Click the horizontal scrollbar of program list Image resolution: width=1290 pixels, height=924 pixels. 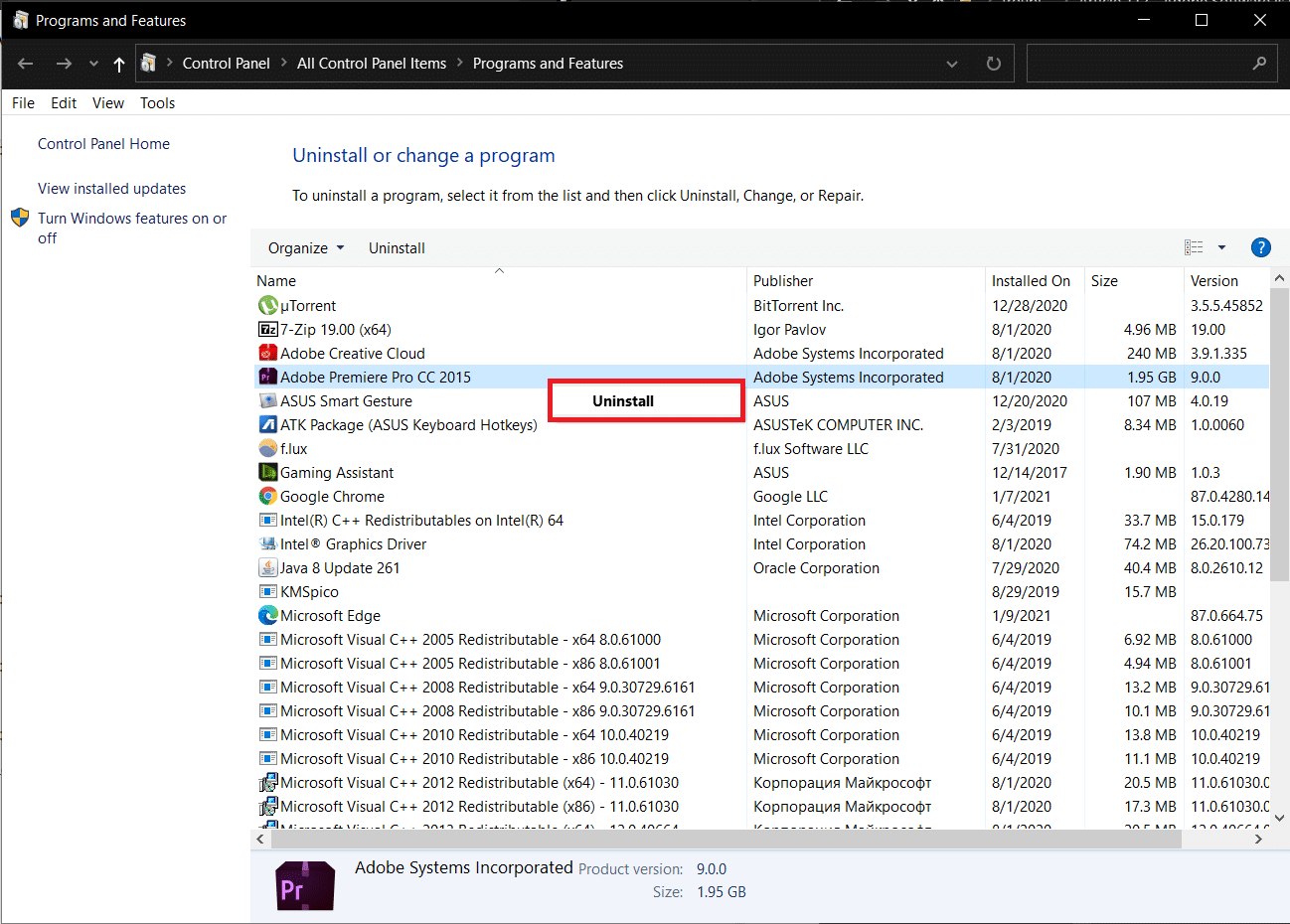(x=716, y=840)
